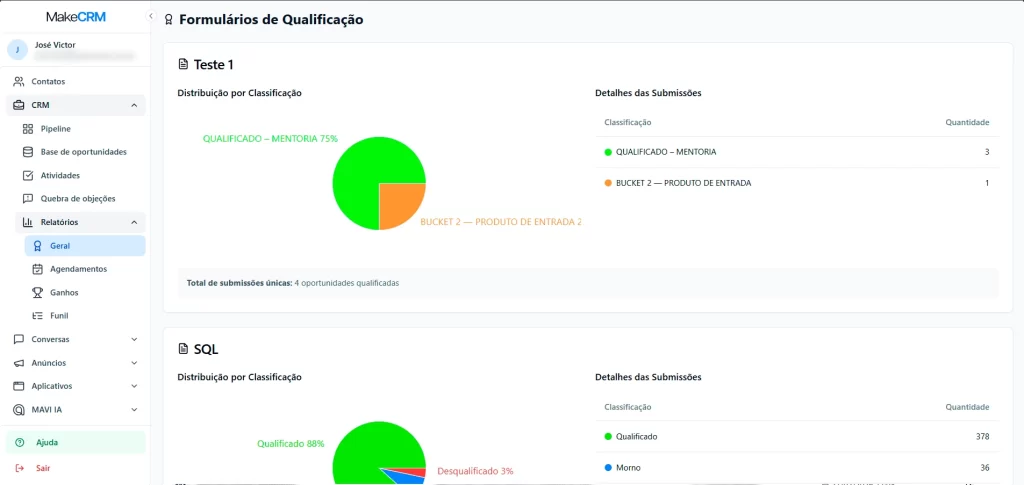
Task: Collapse the Relatórios submenu chevron
Action: click(x=134, y=222)
